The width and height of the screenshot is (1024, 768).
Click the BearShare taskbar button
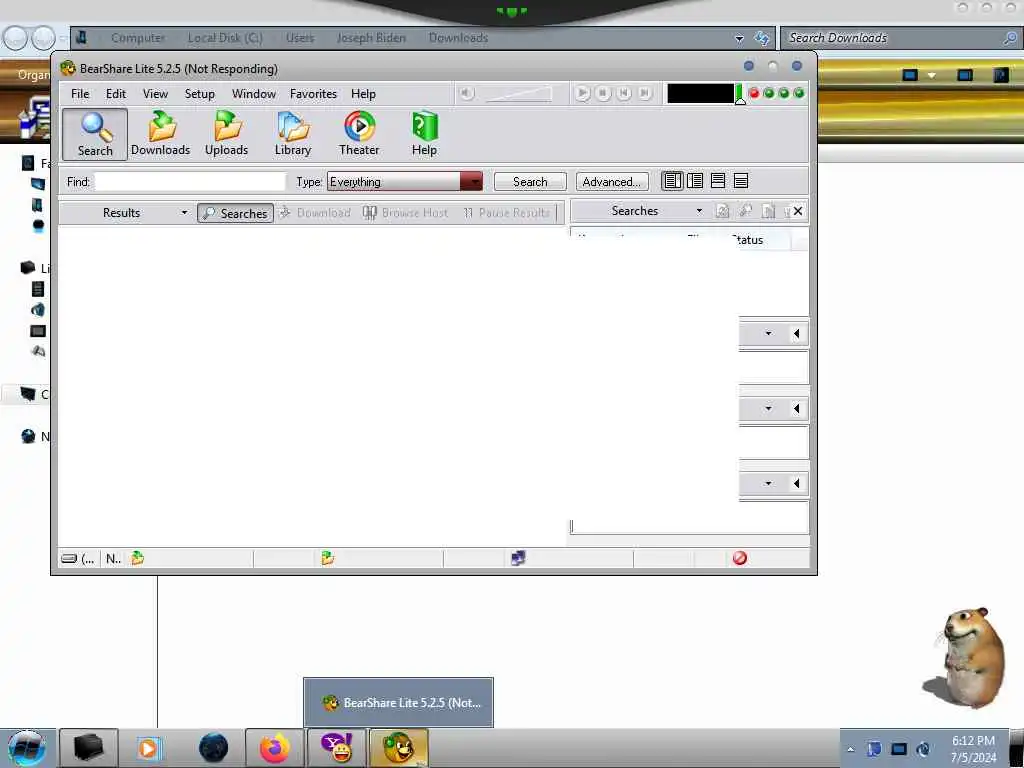[x=399, y=748]
